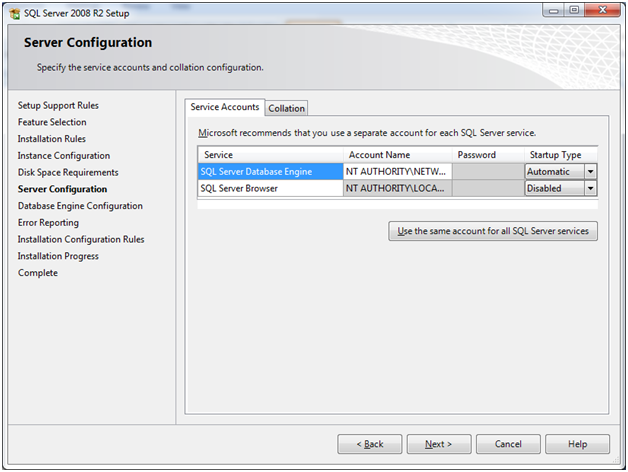Expand Startup Type dropdown for SQL Server Browser
The height and width of the screenshot is (472, 628).
coord(590,188)
